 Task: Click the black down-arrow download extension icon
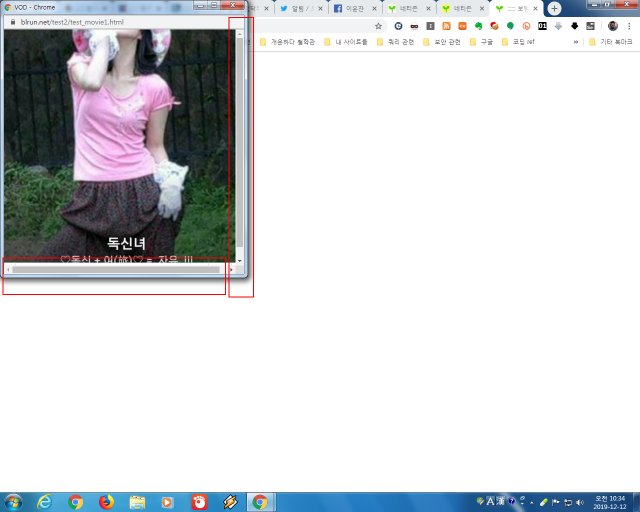click(574, 26)
